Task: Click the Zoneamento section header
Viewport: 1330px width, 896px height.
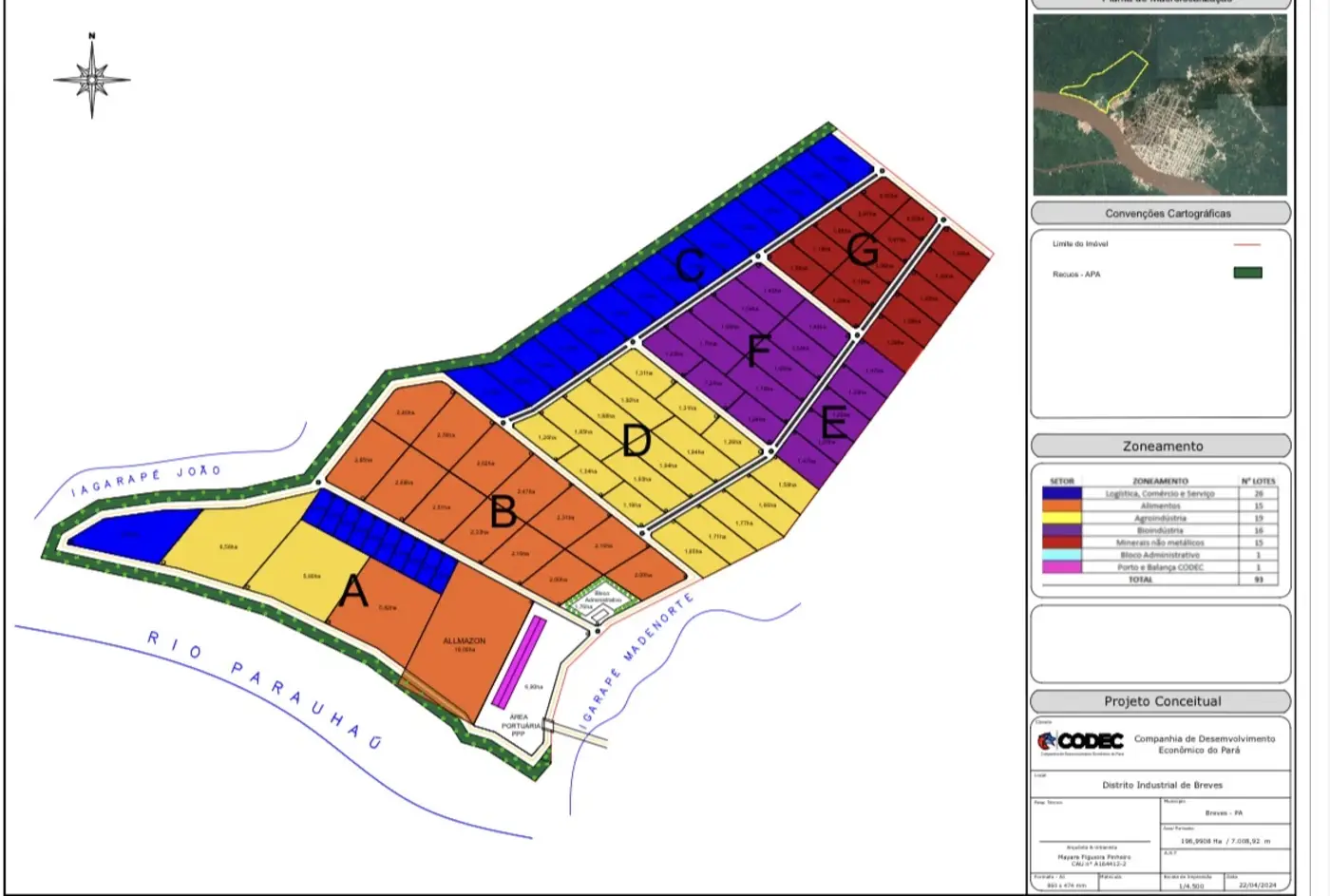Action: pyautogui.click(x=1161, y=446)
